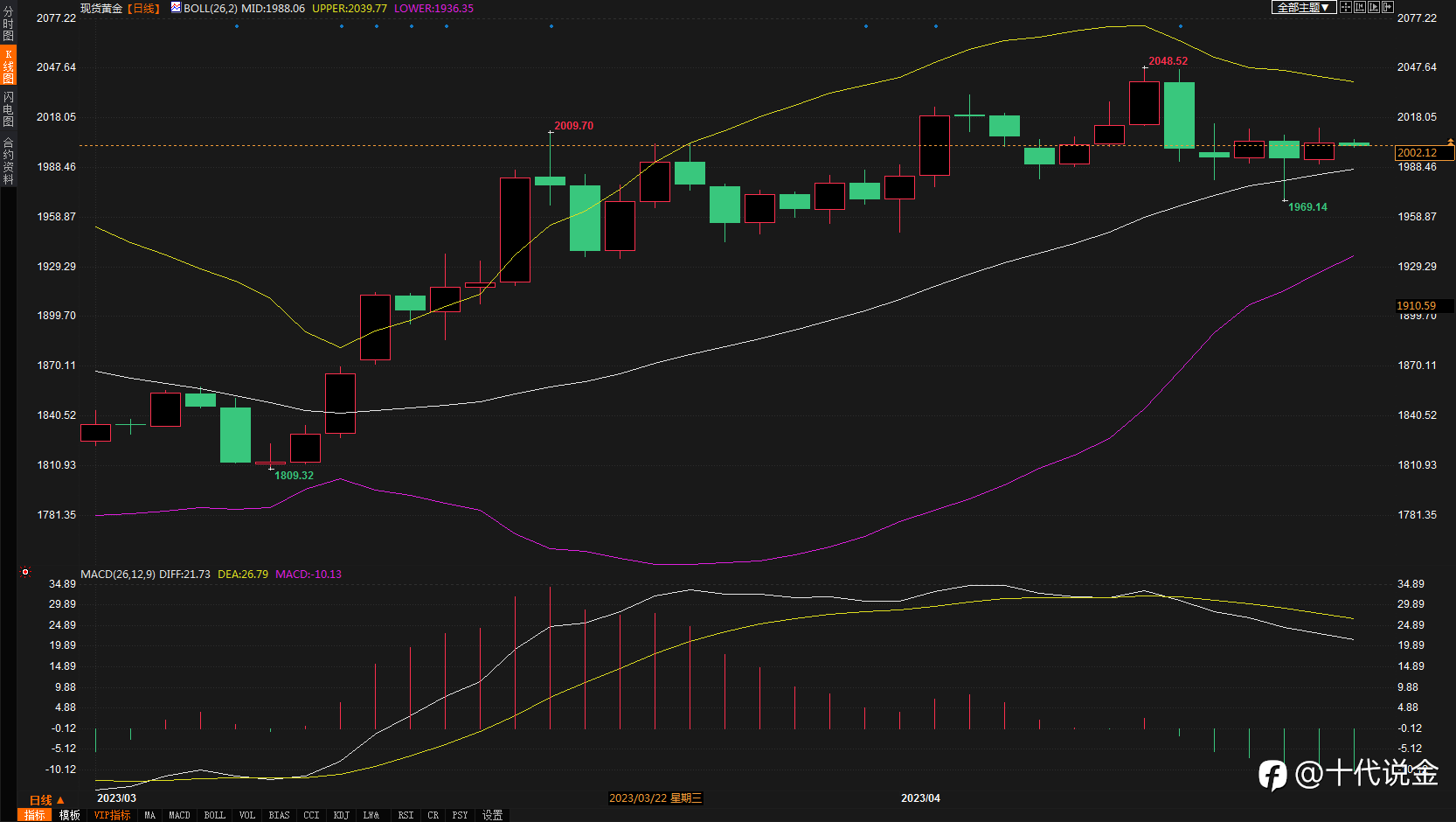Expand the 日线 period selector
Viewport: 1456px width, 822px height.
coord(47,800)
